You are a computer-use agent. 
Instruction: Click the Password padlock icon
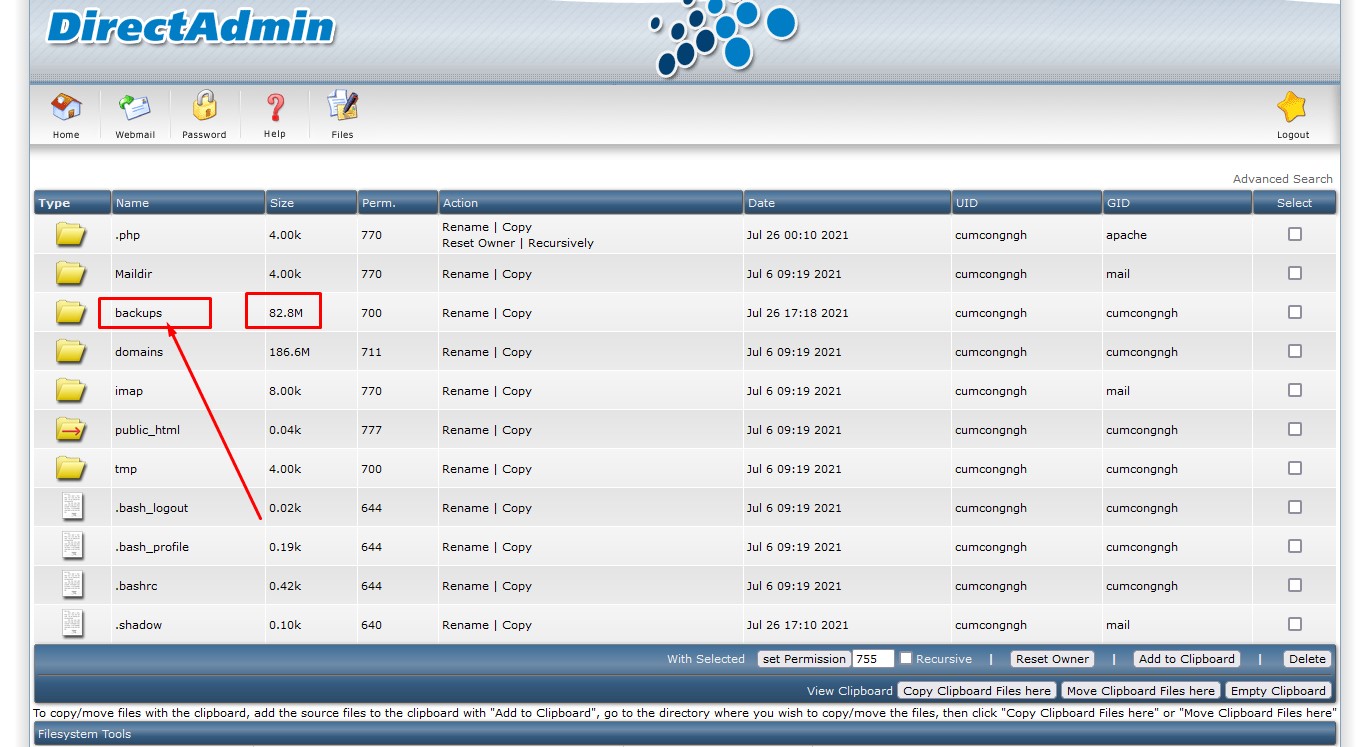tap(204, 106)
